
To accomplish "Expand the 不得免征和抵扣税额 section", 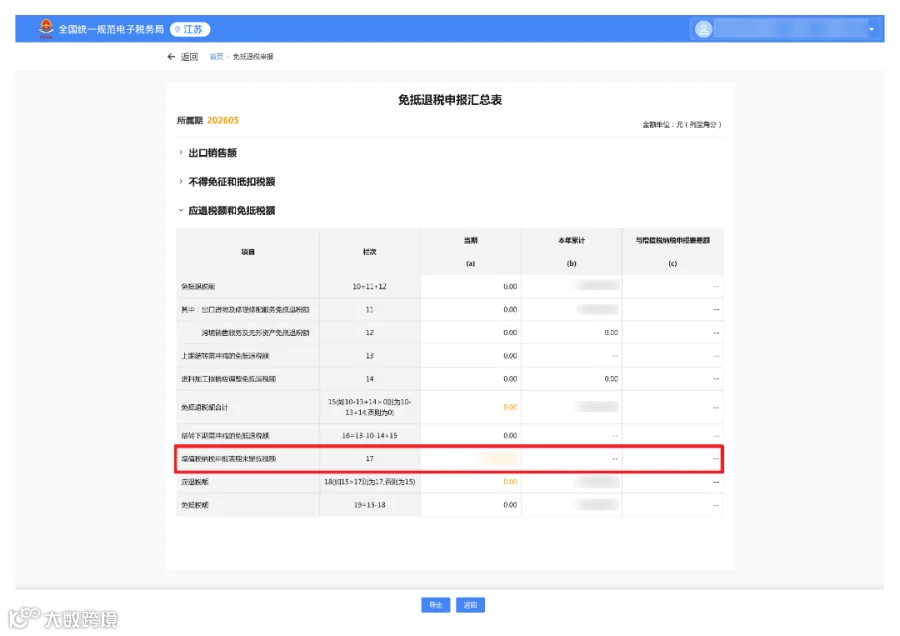I will [227, 181].
